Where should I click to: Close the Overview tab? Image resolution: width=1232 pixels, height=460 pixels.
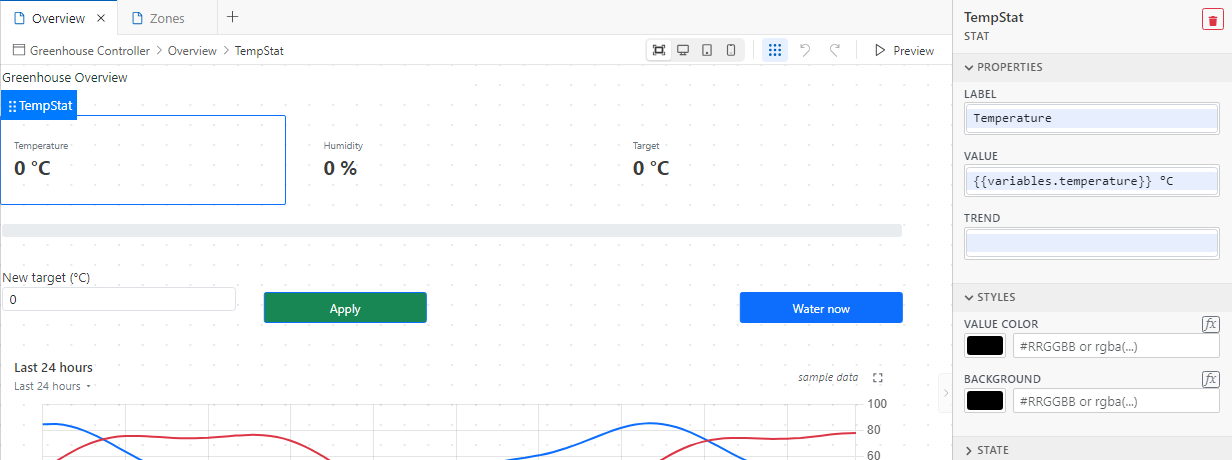(x=100, y=18)
